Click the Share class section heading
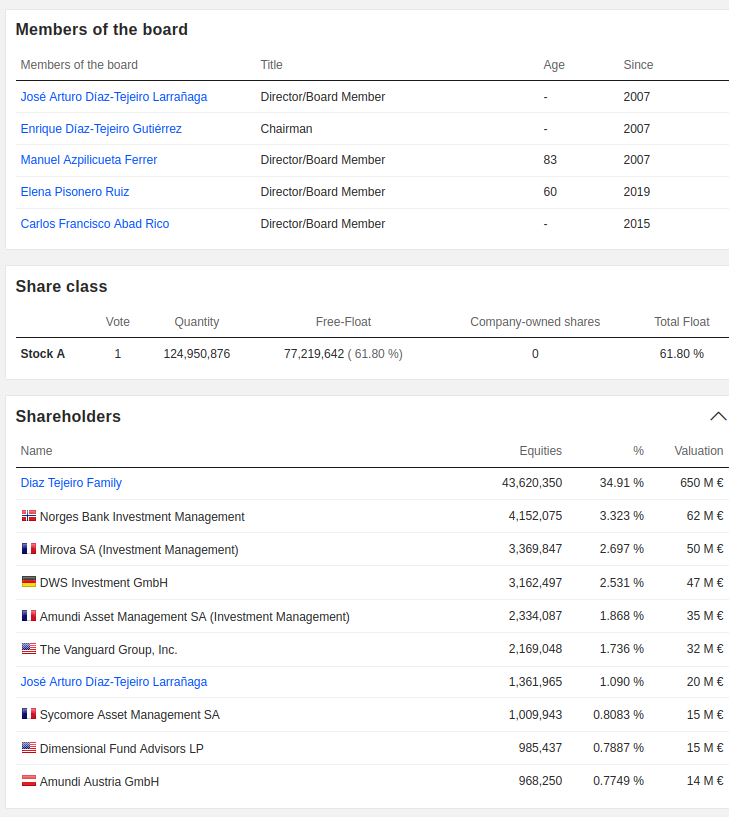This screenshot has height=817, width=729. tap(61, 287)
